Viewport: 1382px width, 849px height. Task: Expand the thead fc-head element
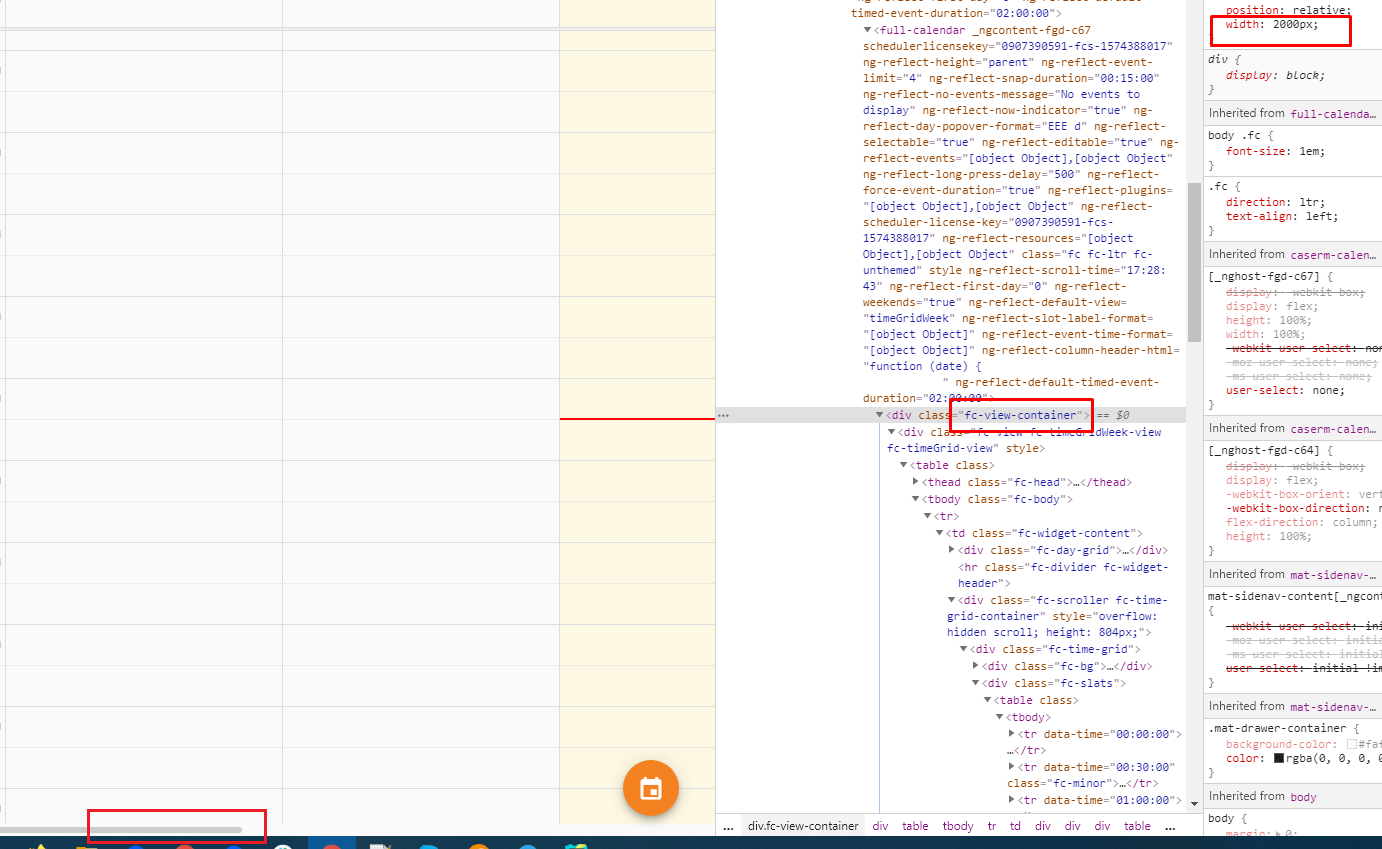point(915,481)
